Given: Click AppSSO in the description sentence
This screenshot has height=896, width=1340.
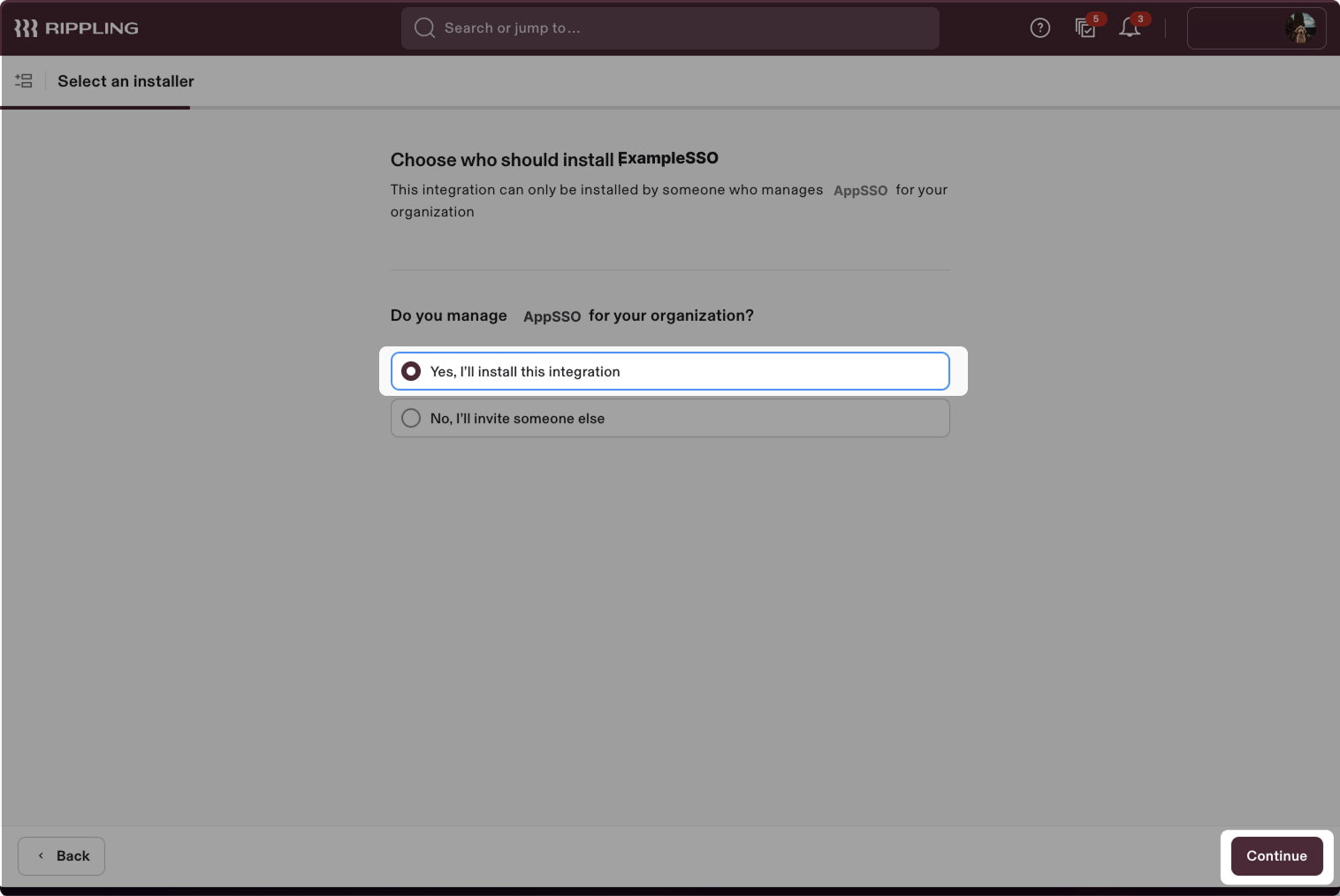Looking at the screenshot, I should click(860, 191).
